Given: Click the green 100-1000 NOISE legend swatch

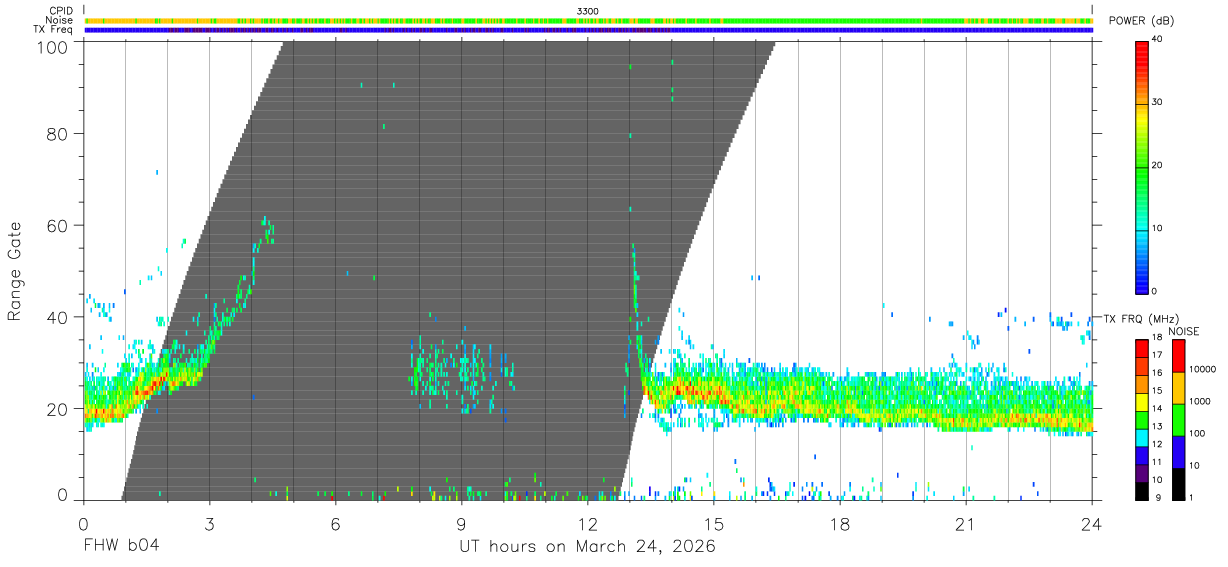Looking at the screenshot, I should [x=1177, y=419].
